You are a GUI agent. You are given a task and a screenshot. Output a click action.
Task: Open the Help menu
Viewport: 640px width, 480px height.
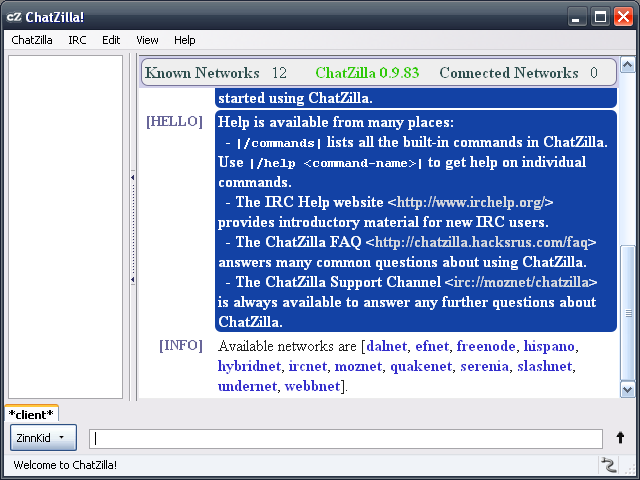pos(184,40)
